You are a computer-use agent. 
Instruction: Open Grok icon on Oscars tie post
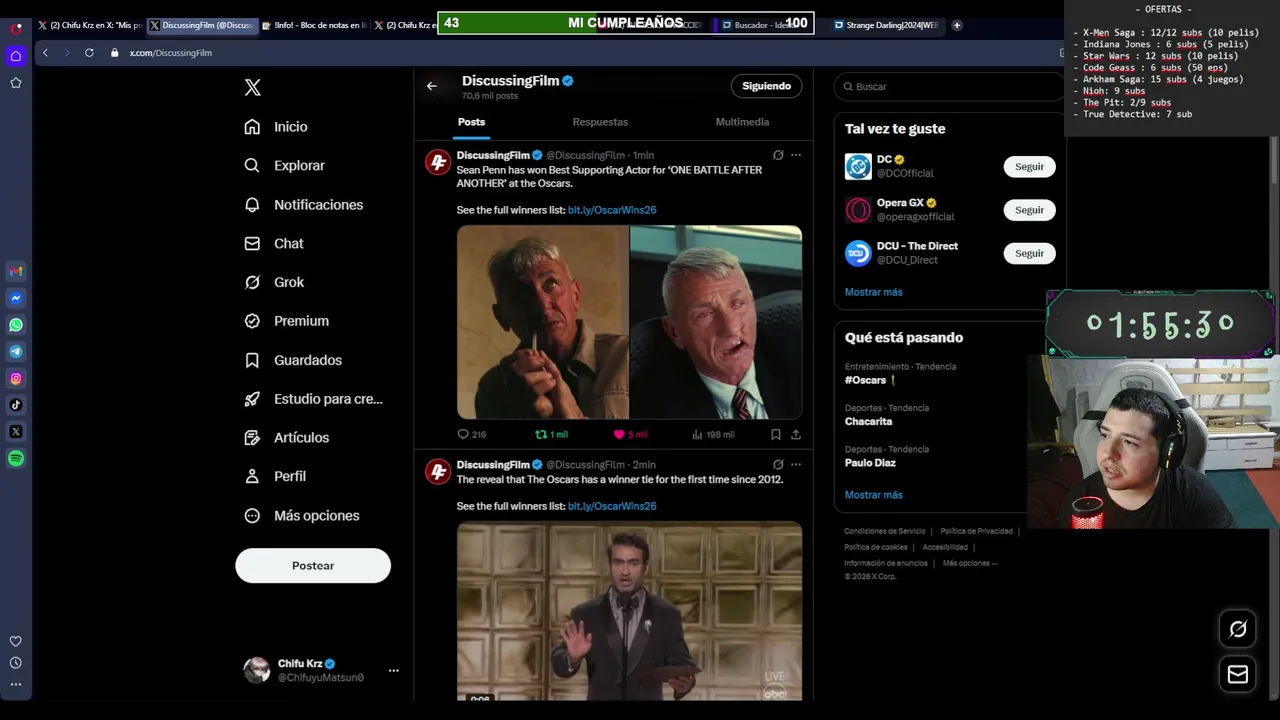(x=778, y=464)
